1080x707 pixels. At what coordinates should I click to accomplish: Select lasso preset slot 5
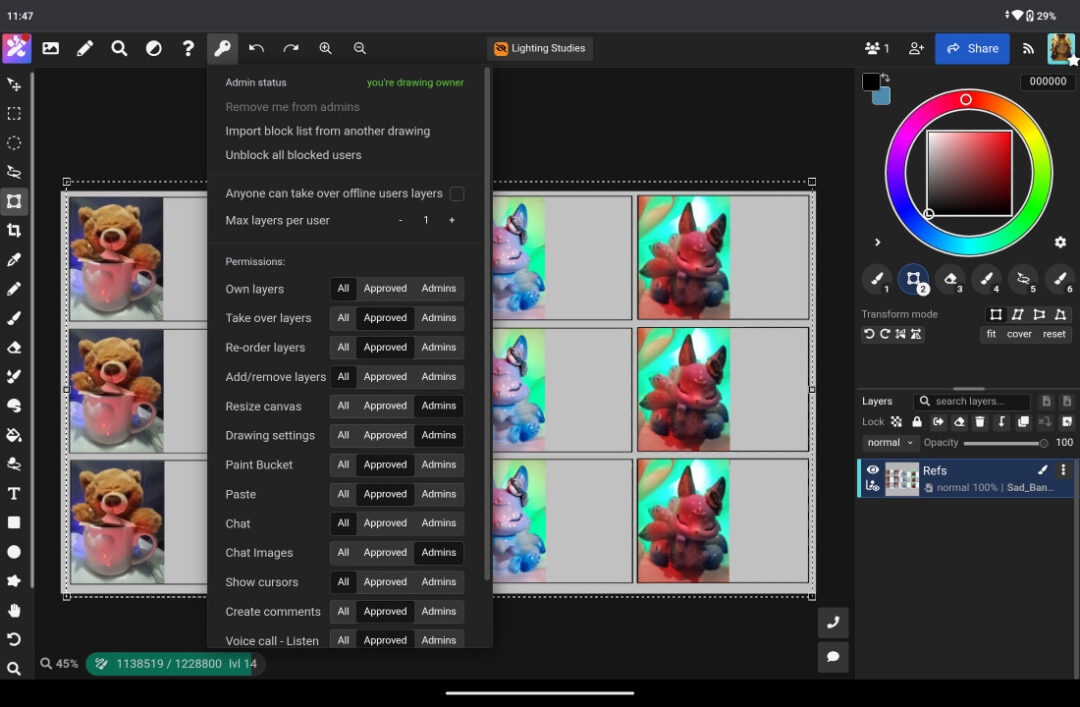1024,280
